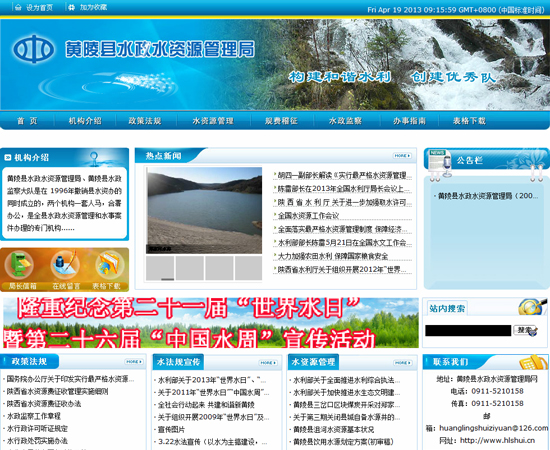550x450 pixels.
Task: Open 全社会行动起来 共建和谐新黄陵 link
Action: point(206,405)
